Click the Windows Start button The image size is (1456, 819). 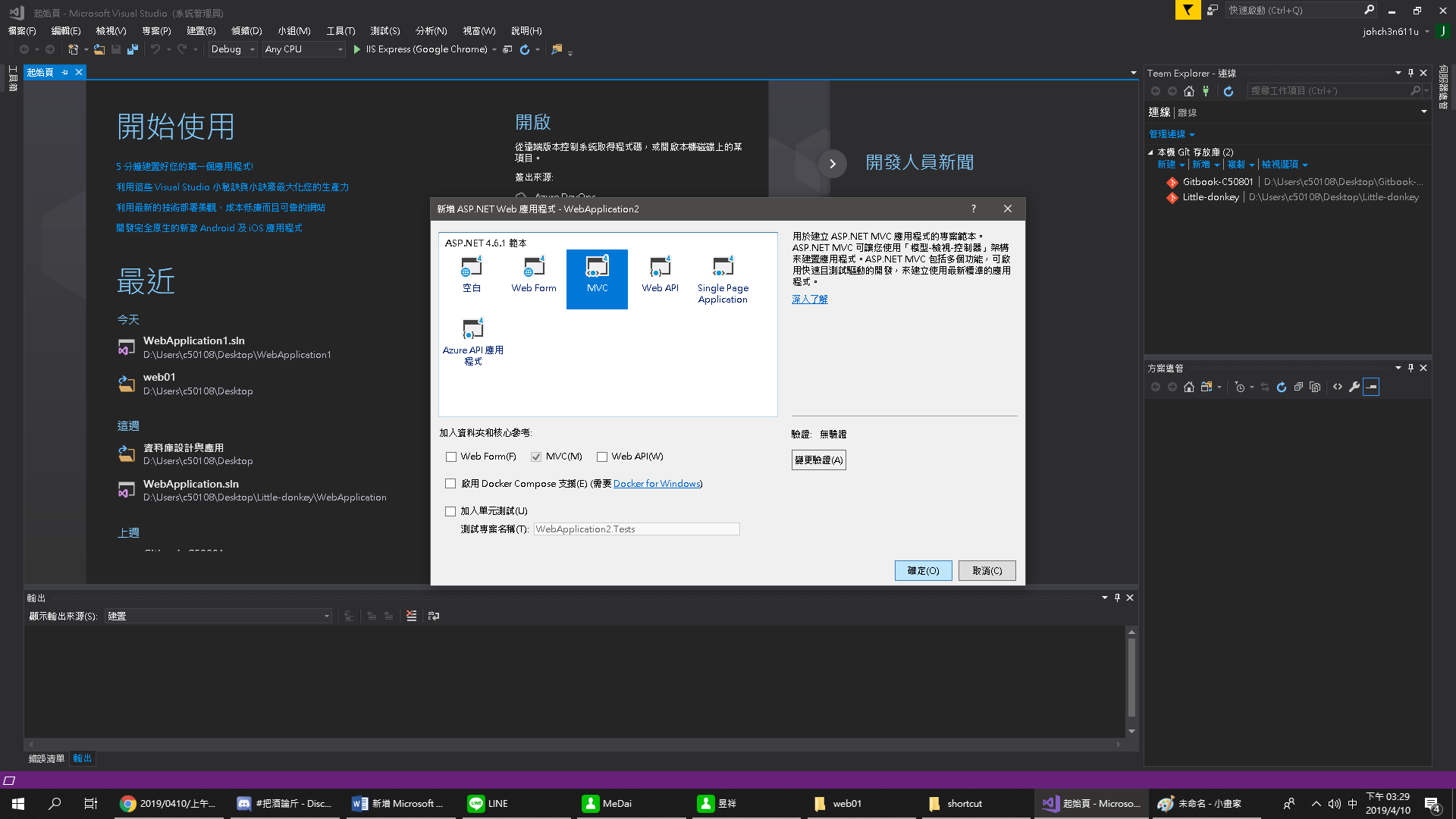[18, 804]
